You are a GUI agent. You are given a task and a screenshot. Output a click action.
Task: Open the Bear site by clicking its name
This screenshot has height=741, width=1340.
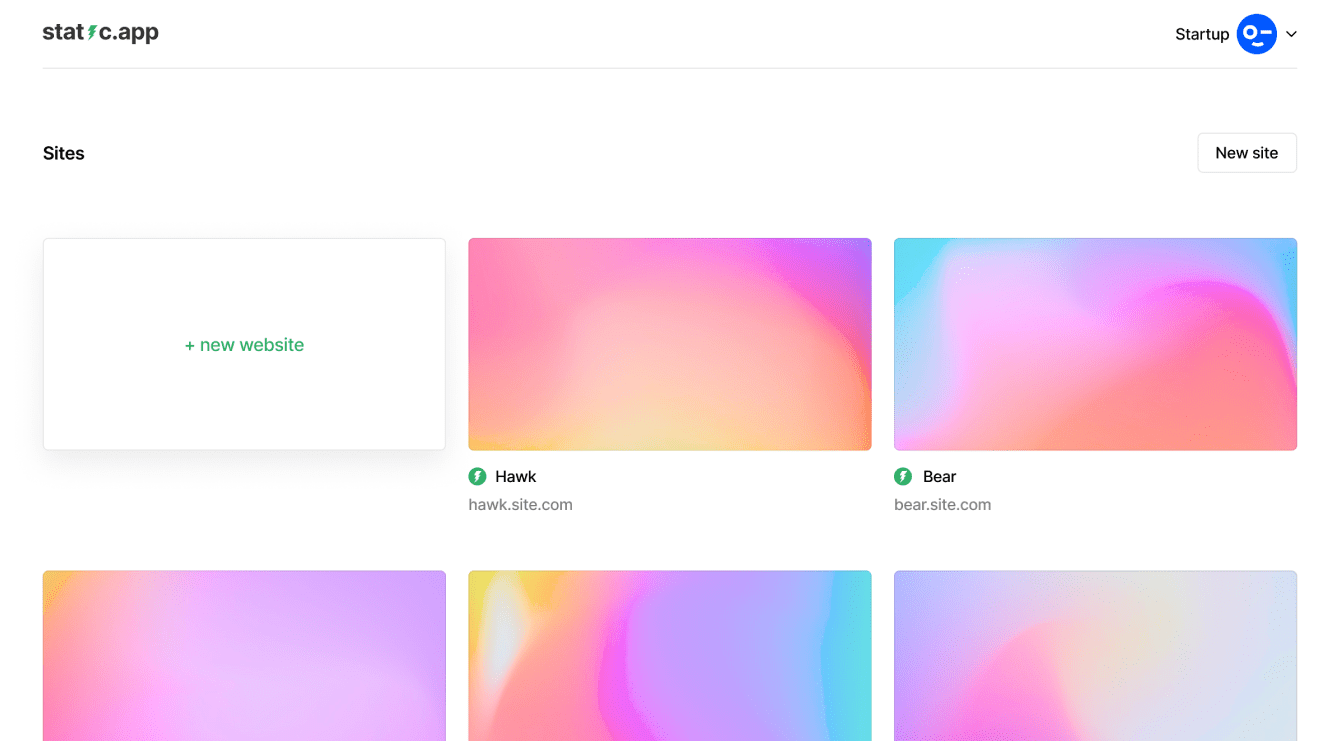coord(940,476)
